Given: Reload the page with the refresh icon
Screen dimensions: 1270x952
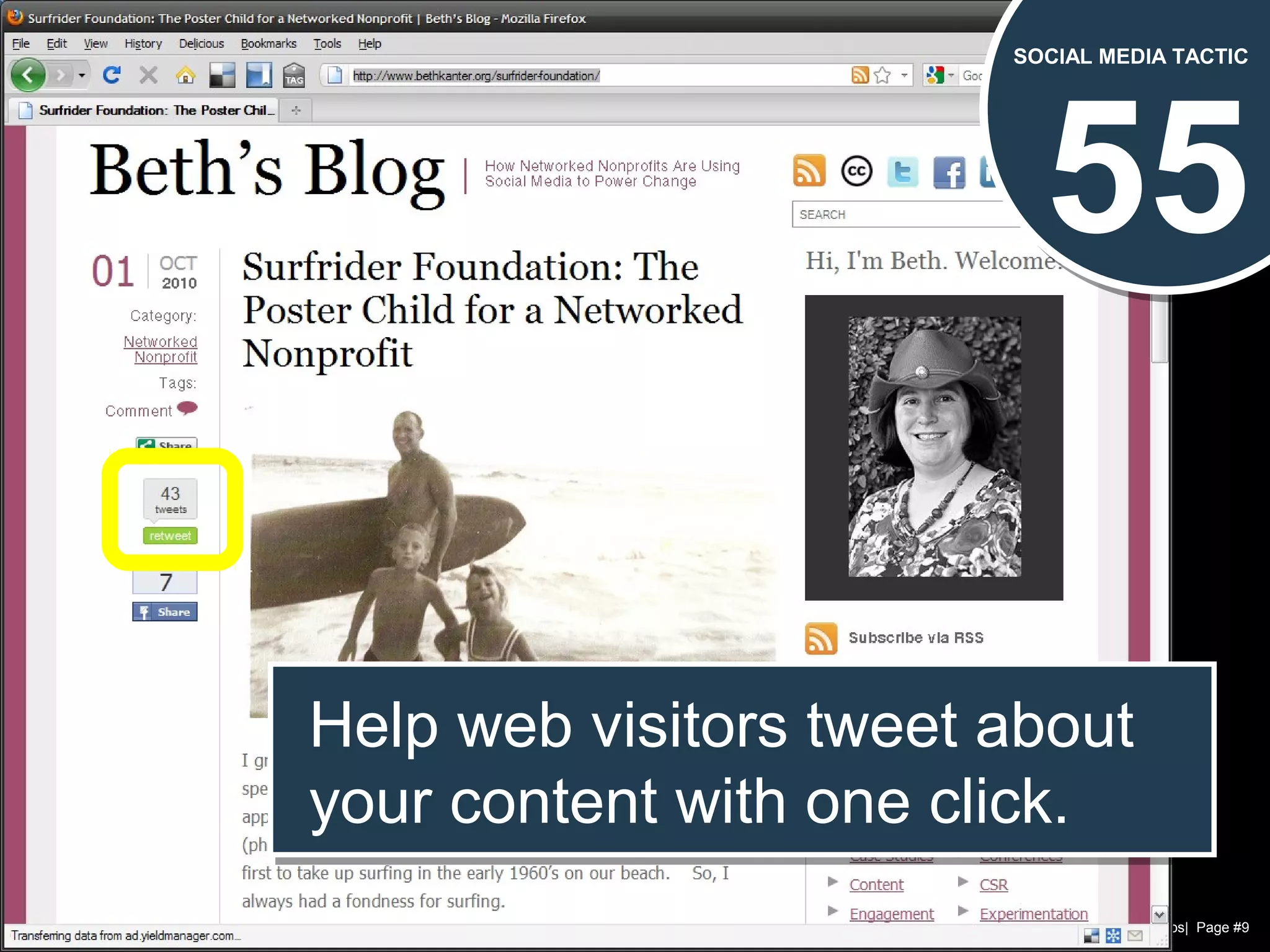Looking at the screenshot, I should tap(112, 76).
